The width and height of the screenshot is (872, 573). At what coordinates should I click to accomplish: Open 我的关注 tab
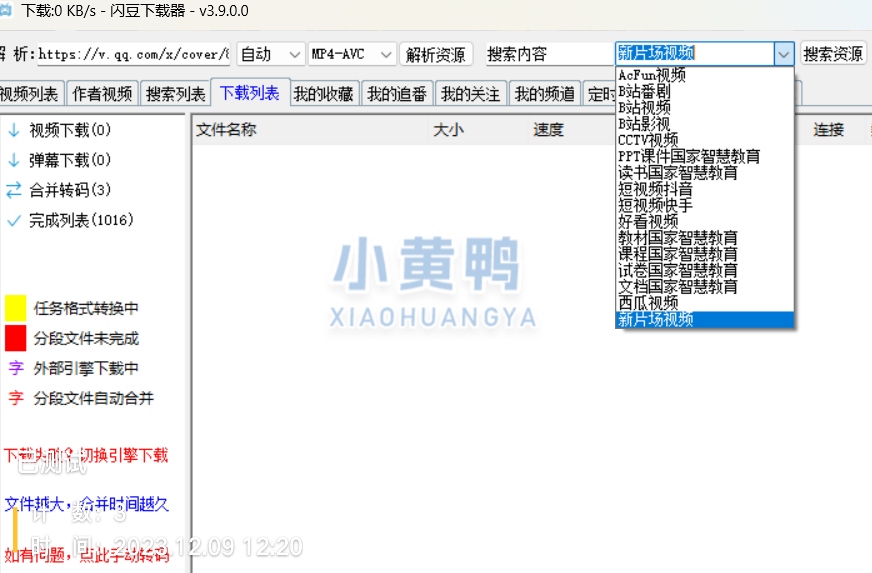point(470,94)
